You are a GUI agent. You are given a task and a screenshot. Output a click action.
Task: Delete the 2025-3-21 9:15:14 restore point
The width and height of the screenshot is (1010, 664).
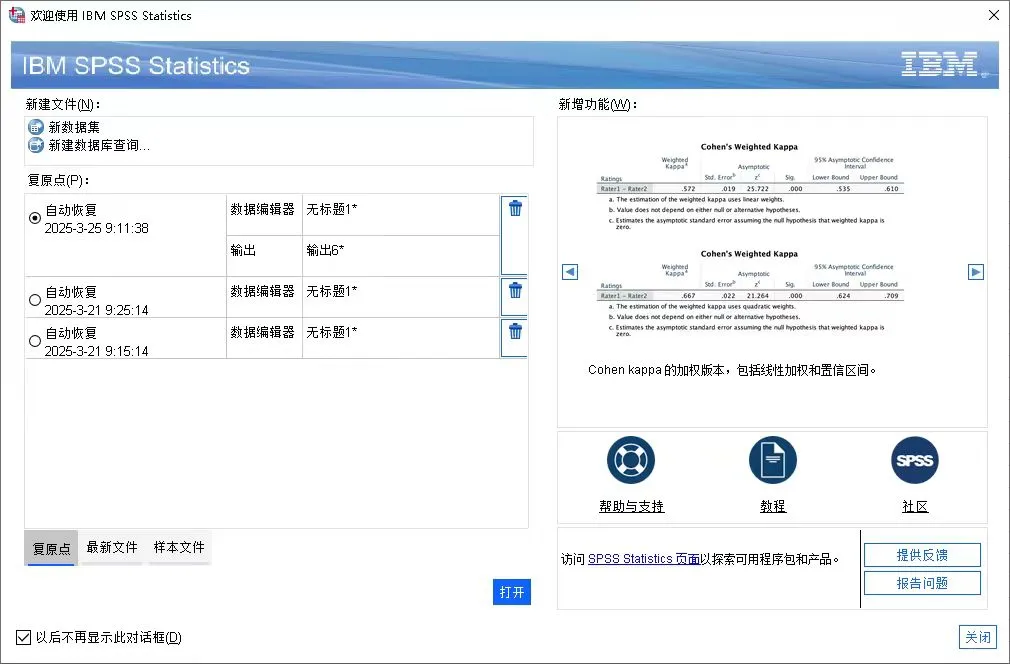pos(515,332)
